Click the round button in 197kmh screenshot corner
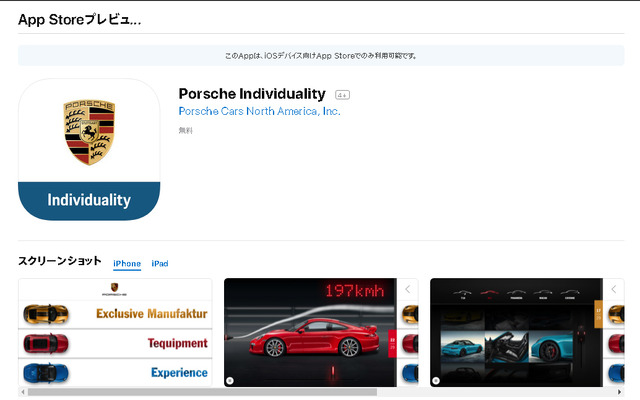Viewport: 640px width, 400px height. coord(230,380)
